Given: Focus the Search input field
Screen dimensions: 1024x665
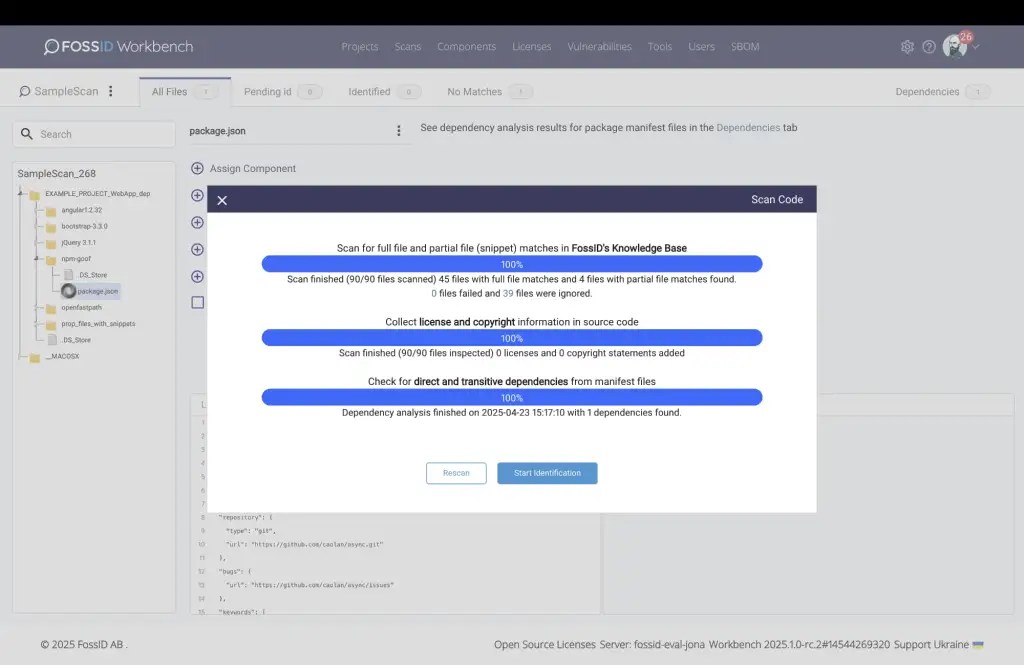Looking at the screenshot, I should coord(94,134).
